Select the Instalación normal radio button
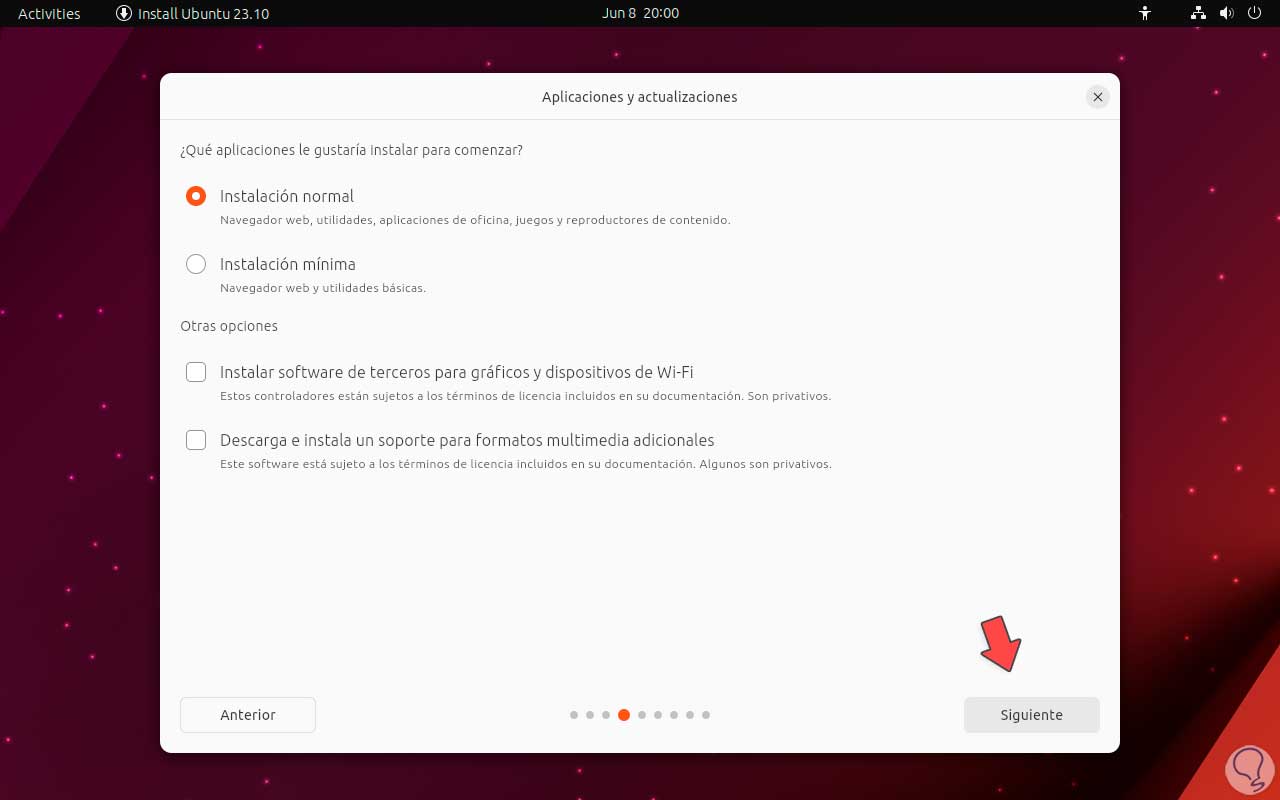The image size is (1280, 800). 196,196
